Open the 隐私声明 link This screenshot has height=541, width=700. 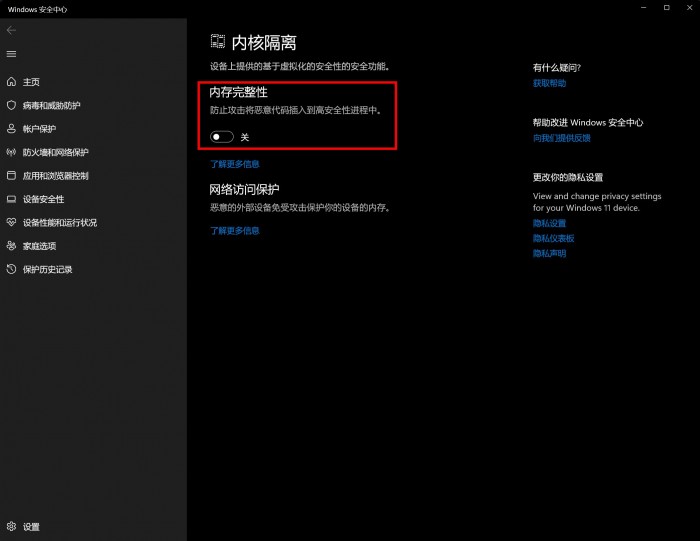pyautogui.click(x=549, y=254)
